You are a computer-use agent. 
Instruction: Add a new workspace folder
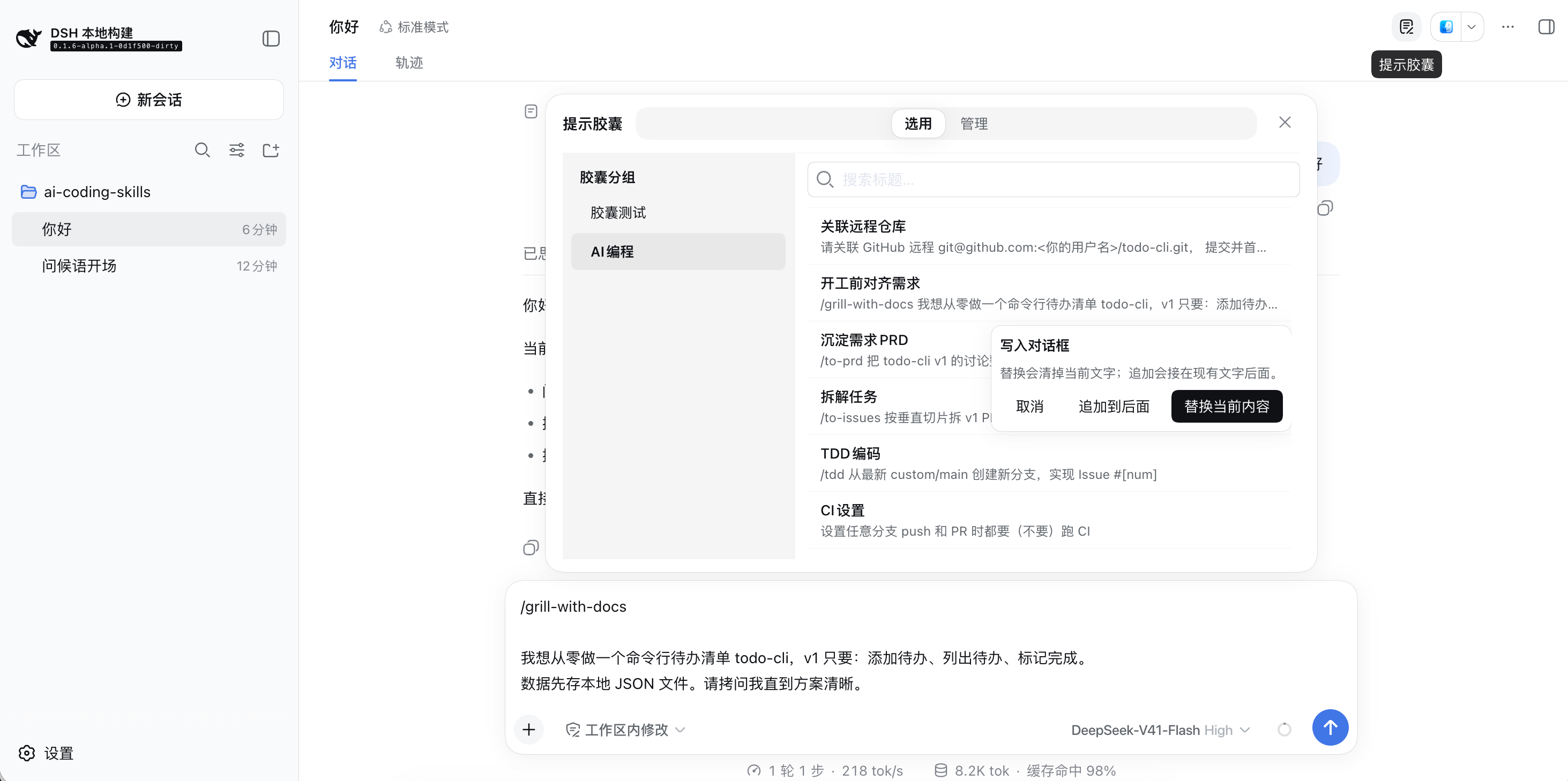[x=271, y=149]
